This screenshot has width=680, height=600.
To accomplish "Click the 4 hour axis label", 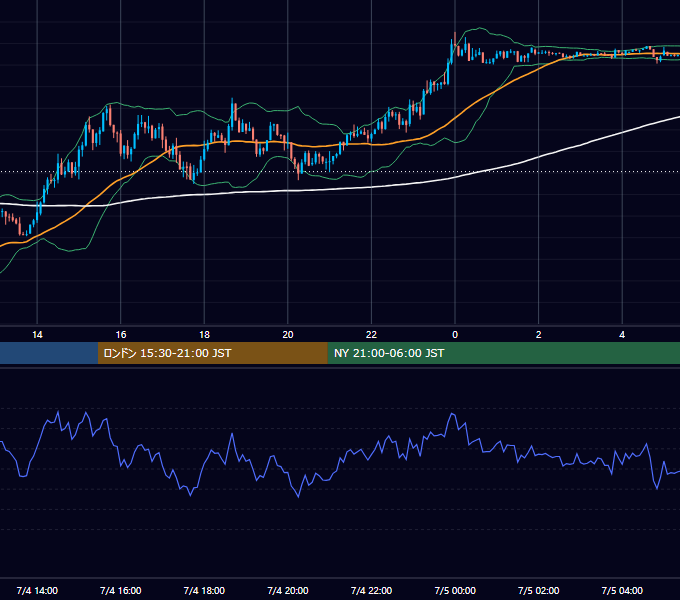I will point(622,335).
